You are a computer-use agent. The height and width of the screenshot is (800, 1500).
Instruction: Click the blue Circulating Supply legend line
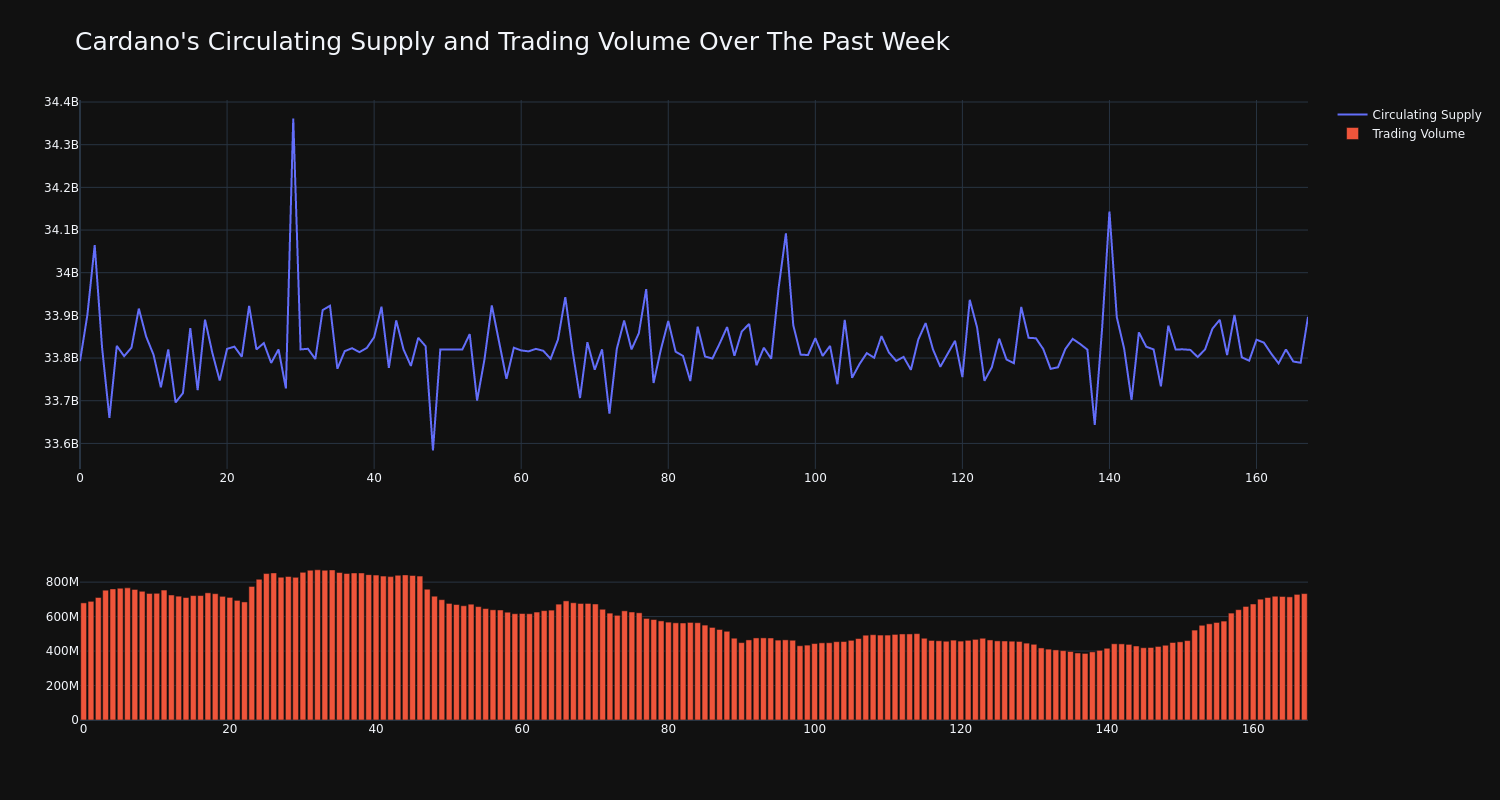pyautogui.click(x=1352, y=115)
